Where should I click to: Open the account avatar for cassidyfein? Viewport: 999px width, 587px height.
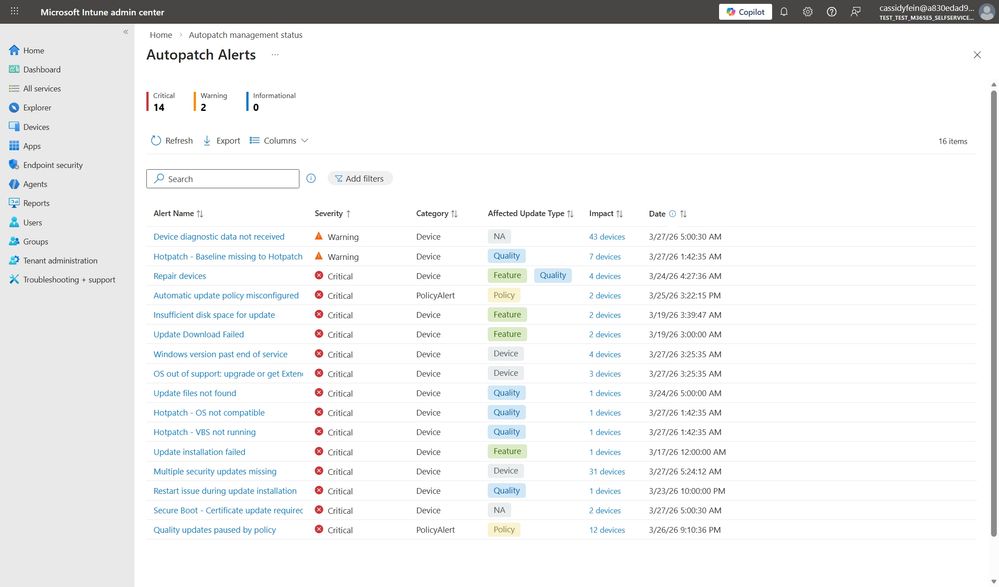[x=987, y=12]
